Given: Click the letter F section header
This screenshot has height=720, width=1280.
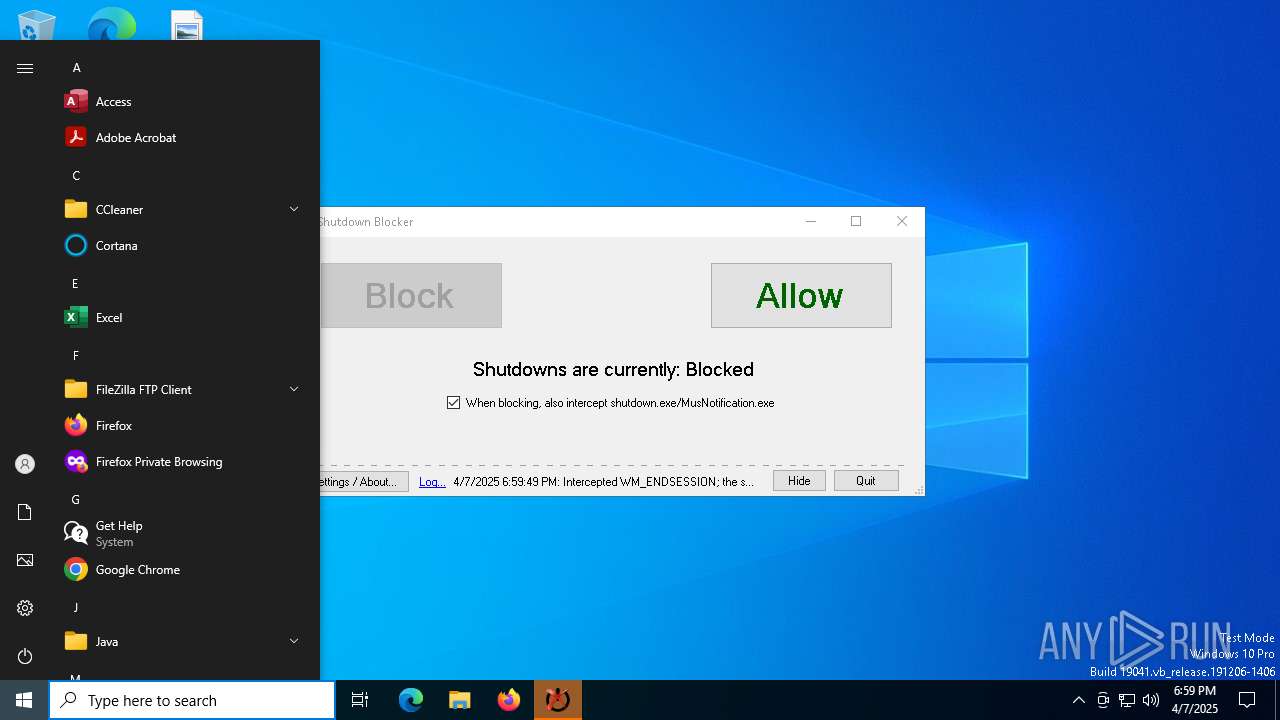Looking at the screenshot, I should (x=76, y=356).
